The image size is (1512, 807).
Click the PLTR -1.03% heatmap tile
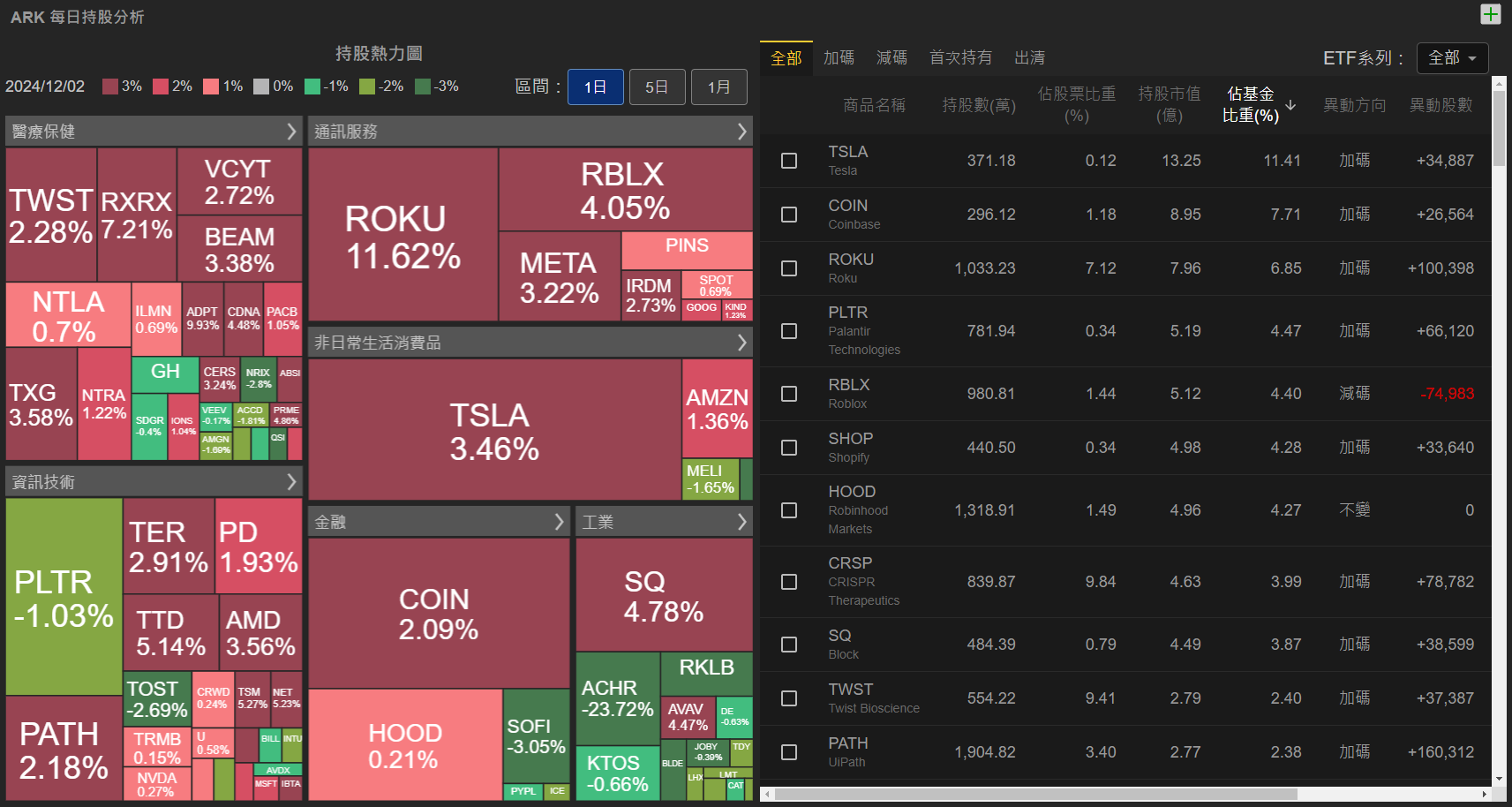[x=64, y=597]
